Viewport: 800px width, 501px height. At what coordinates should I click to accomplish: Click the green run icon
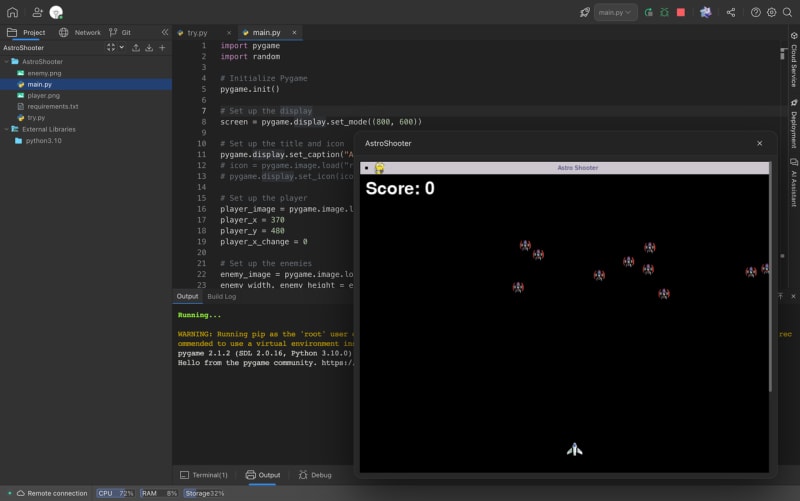point(648,12)
